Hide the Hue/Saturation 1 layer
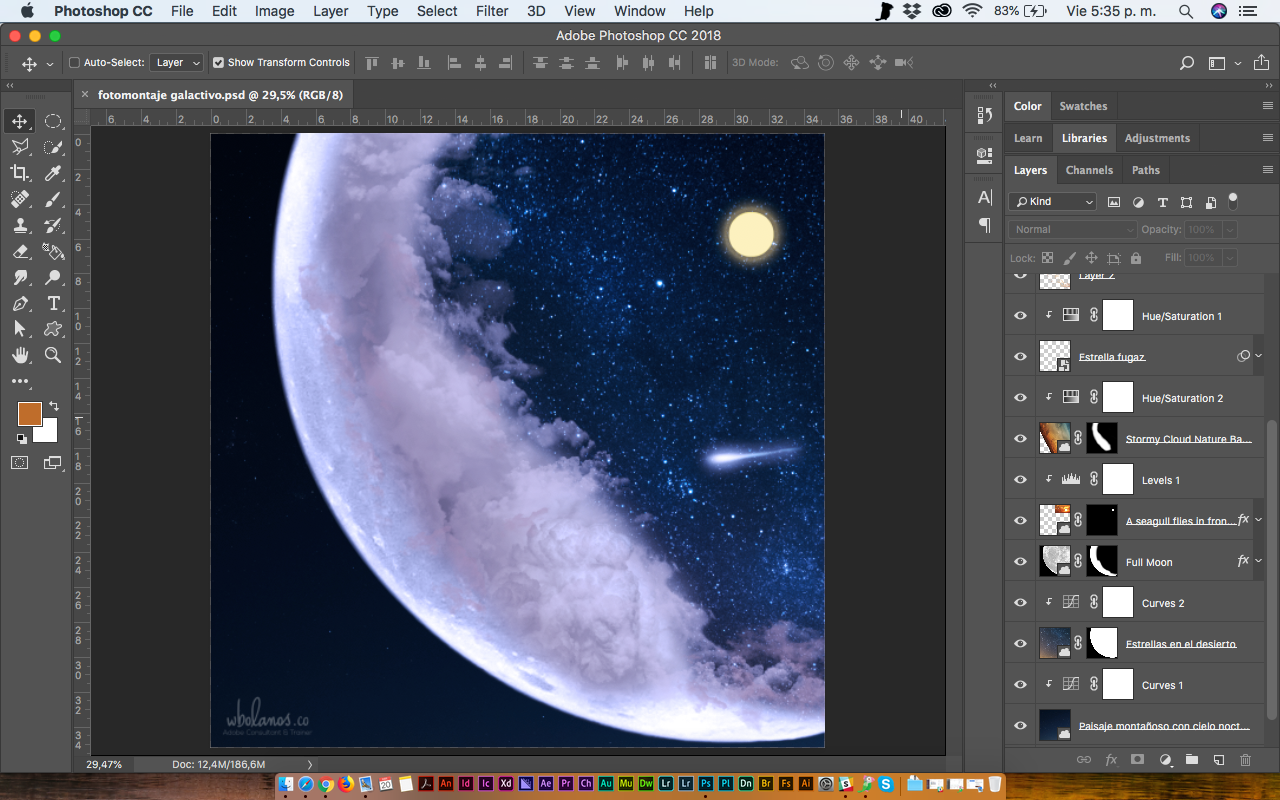 [1020, 316]
